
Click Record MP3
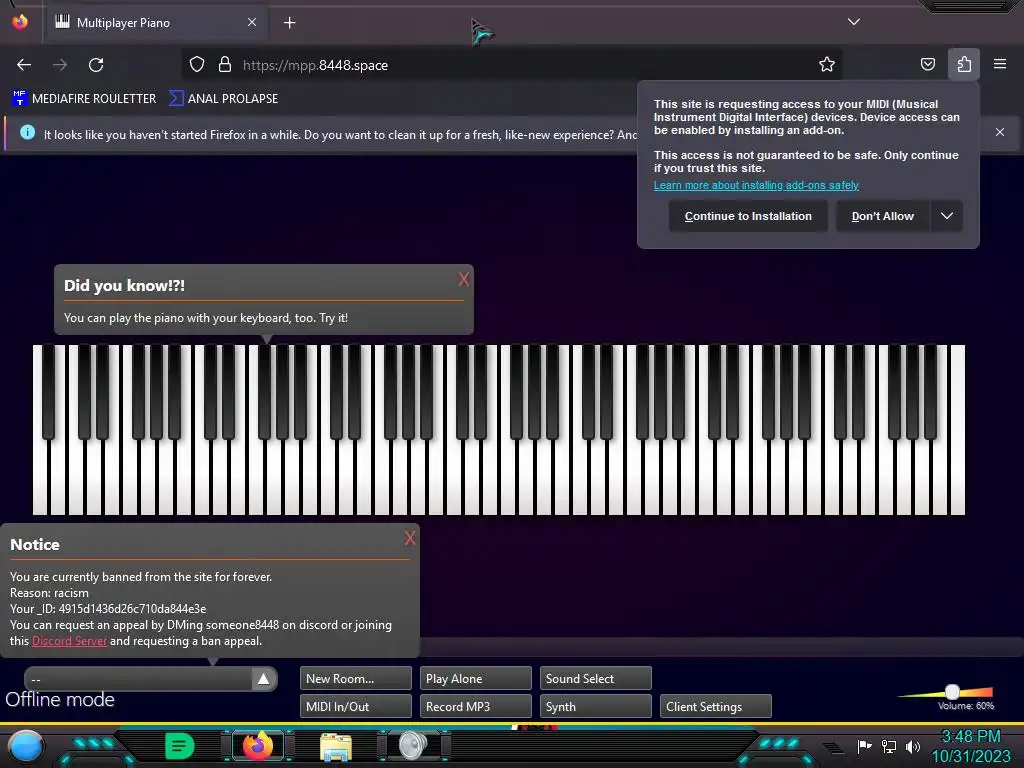point(475,707)
